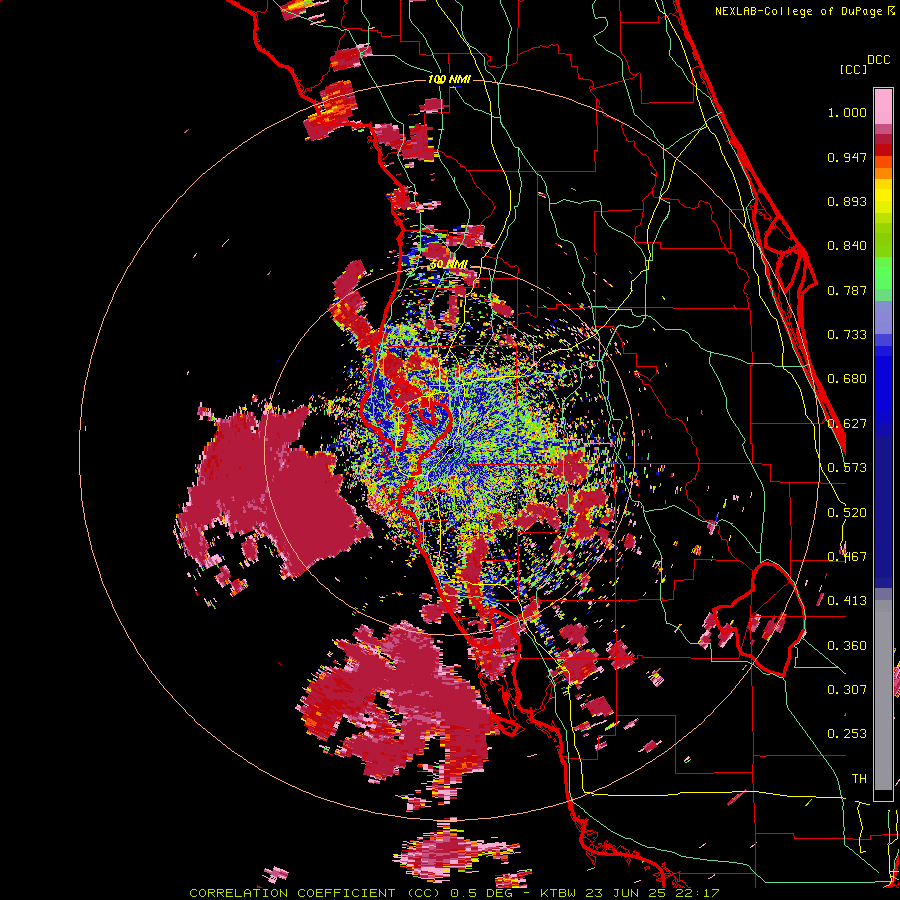Select the 0.893 scale value

847,201
